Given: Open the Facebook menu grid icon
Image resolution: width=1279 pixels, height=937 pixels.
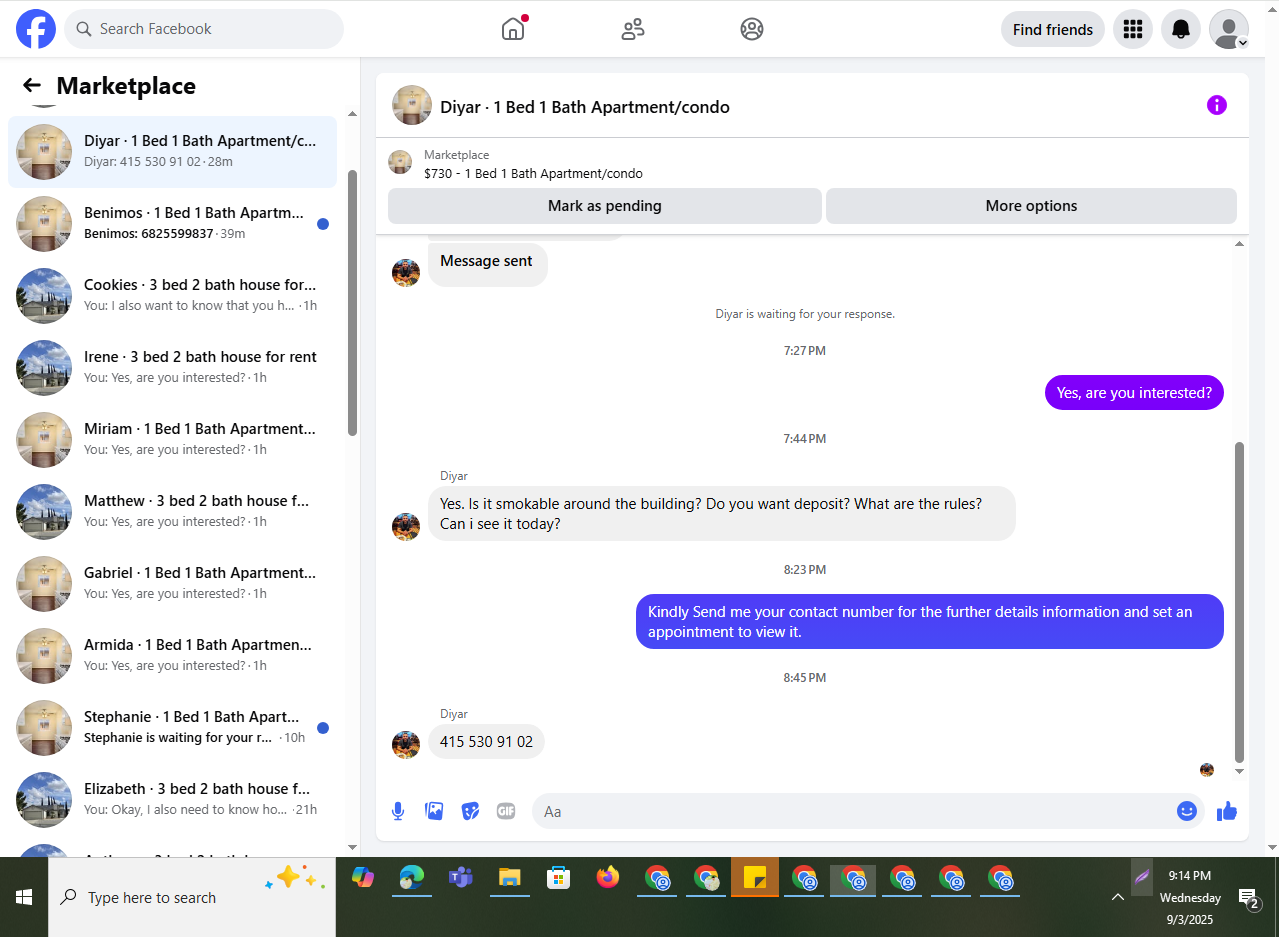Looking at the screenshot, I should click(1133, 29).
